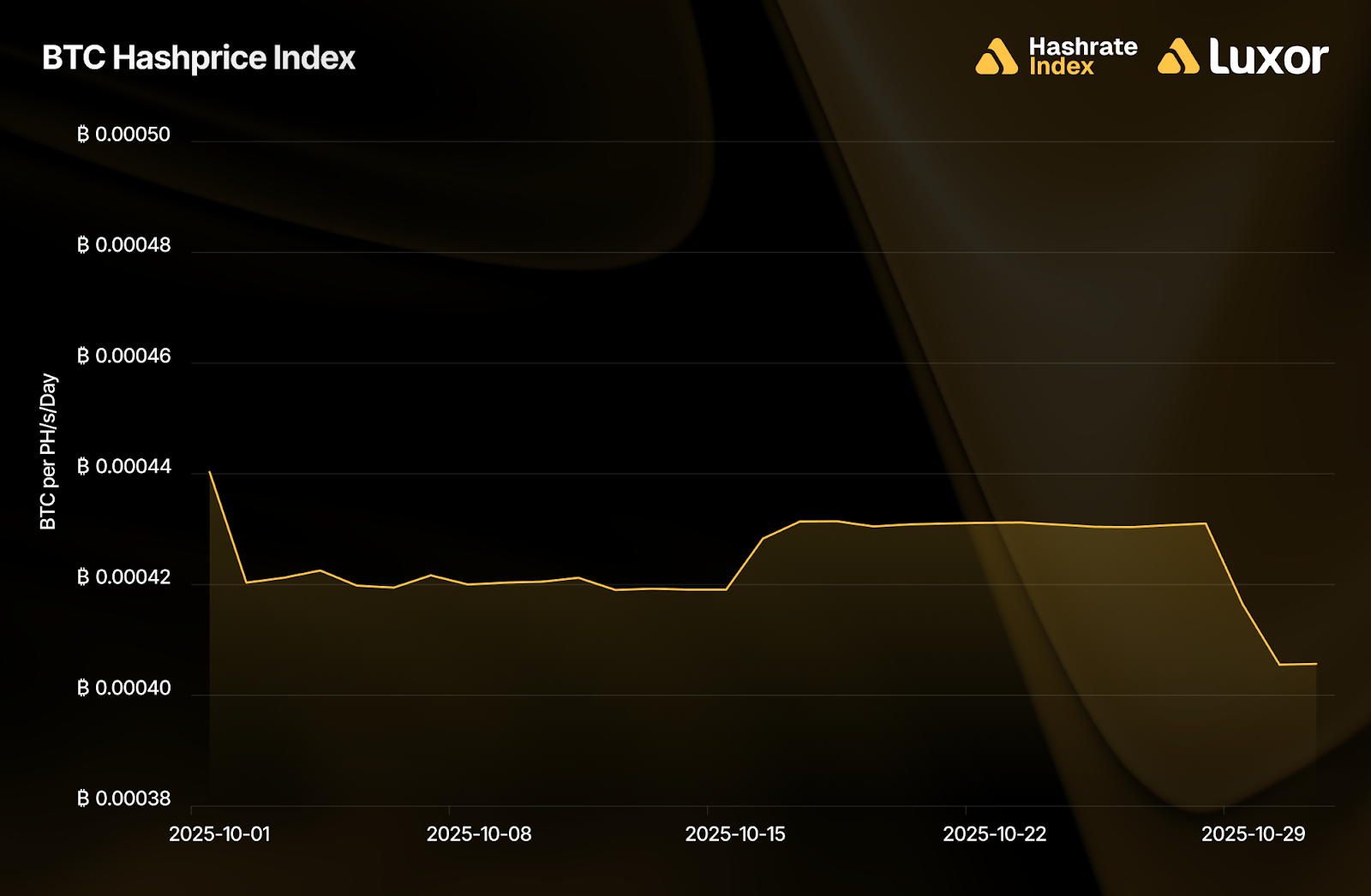1371x896 pixels.
Task: Click the final endpoint of the hashprice line
Action: [x=1316, y=664]
